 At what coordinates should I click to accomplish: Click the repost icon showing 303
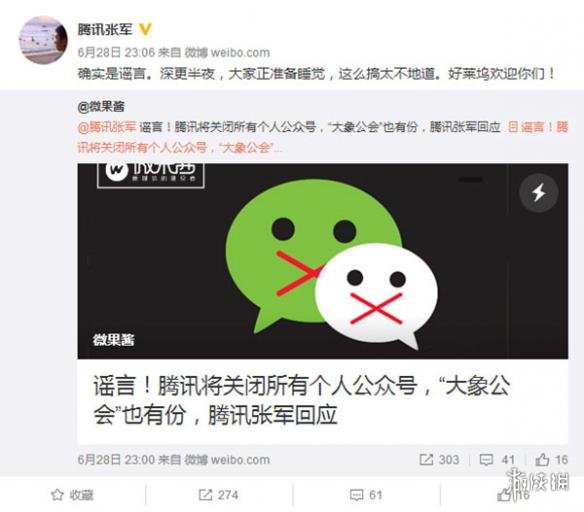pos(439,459)
